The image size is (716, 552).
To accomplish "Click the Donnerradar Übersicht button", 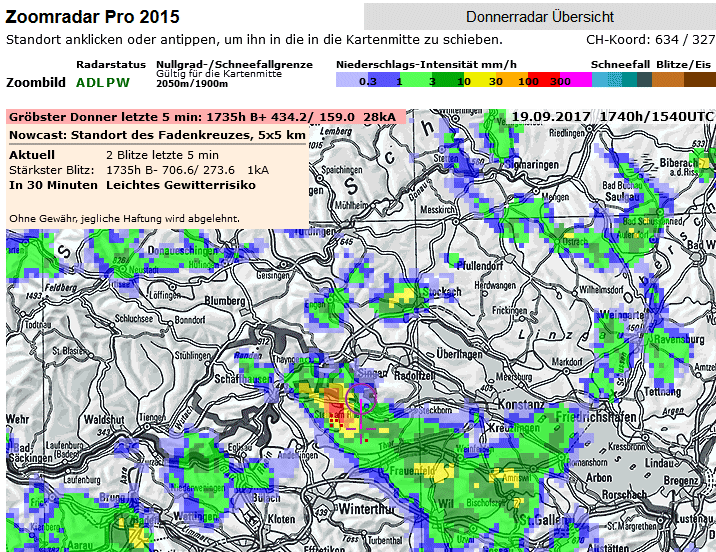I will (539, 17).
